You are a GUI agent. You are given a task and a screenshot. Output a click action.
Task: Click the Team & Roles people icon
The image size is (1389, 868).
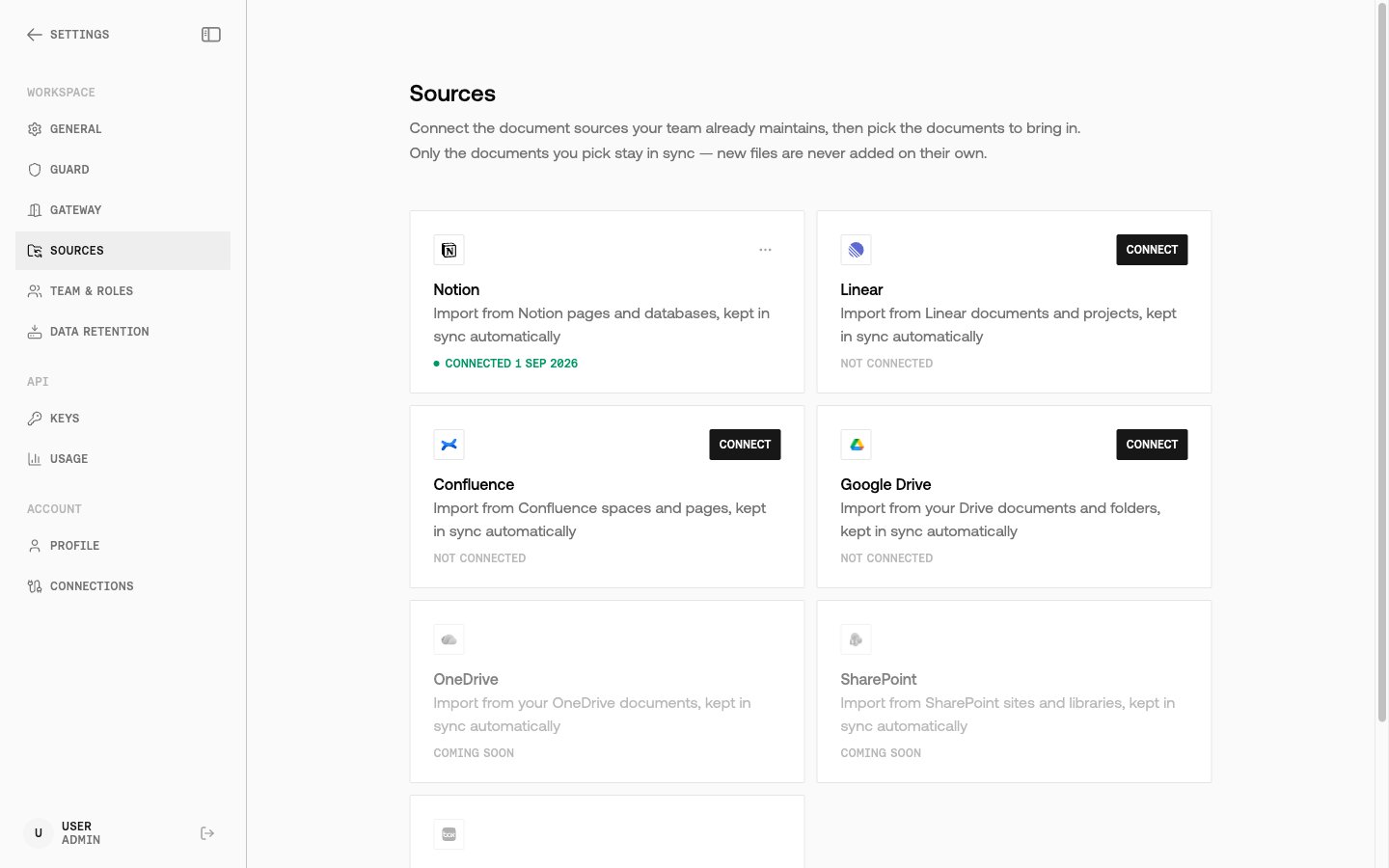(35, 291)
